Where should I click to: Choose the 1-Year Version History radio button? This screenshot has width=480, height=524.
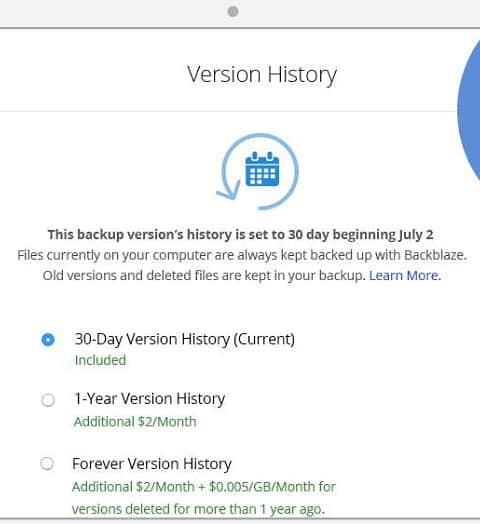pyautogui.click(x=48, y=400)
